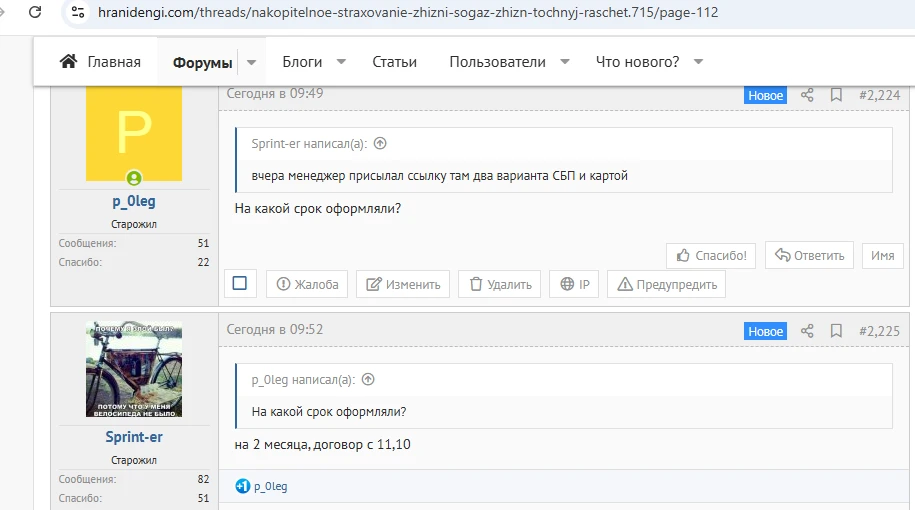Open the Статьи menu item
915x510 pixels.
(394, 62)
